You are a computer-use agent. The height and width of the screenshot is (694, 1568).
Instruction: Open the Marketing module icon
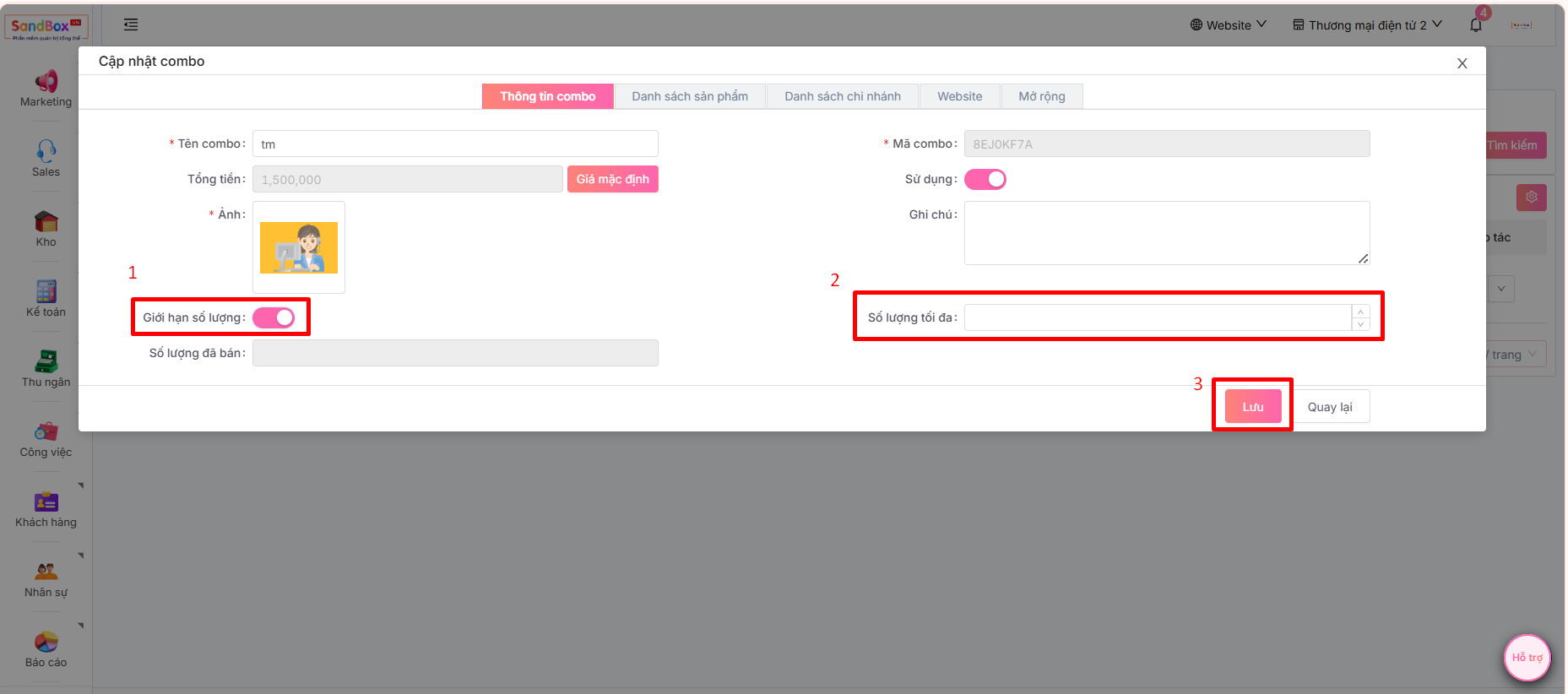46,81
